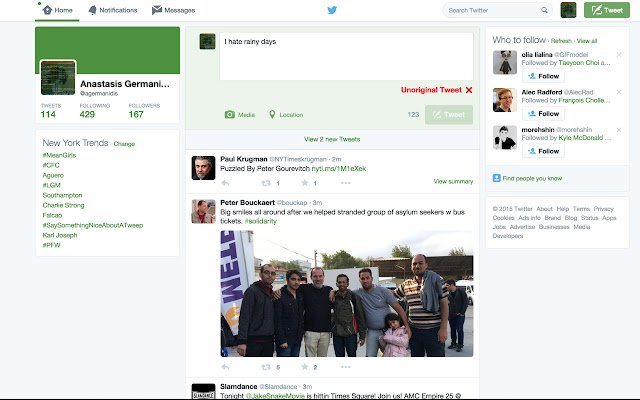Click the search magnifier icon
640x400 pixels.
click(544, 10)
